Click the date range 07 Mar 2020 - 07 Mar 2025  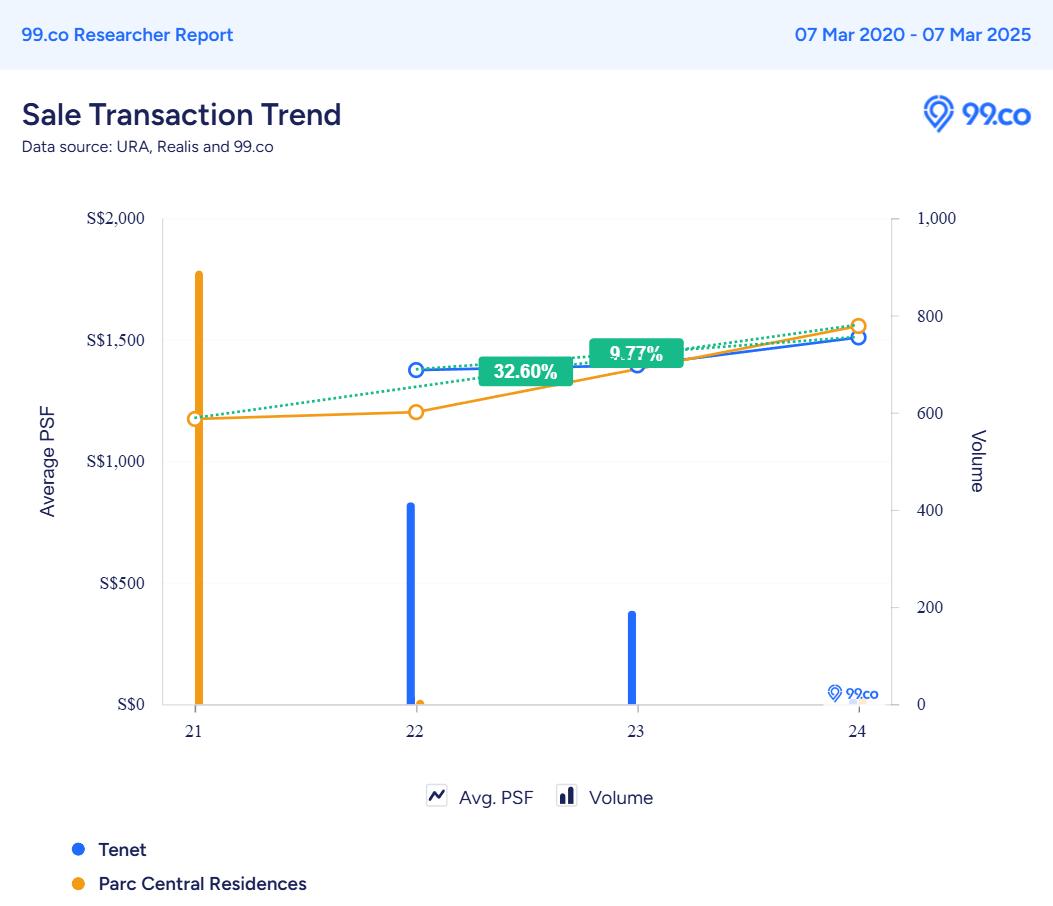point(913,35)
